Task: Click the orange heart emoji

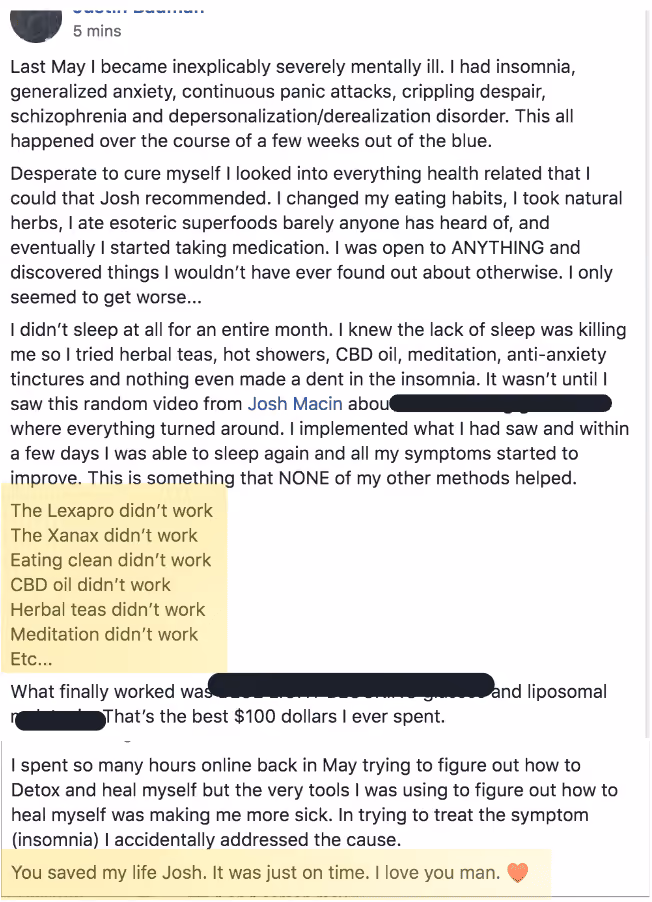Action: coord(517,873)
